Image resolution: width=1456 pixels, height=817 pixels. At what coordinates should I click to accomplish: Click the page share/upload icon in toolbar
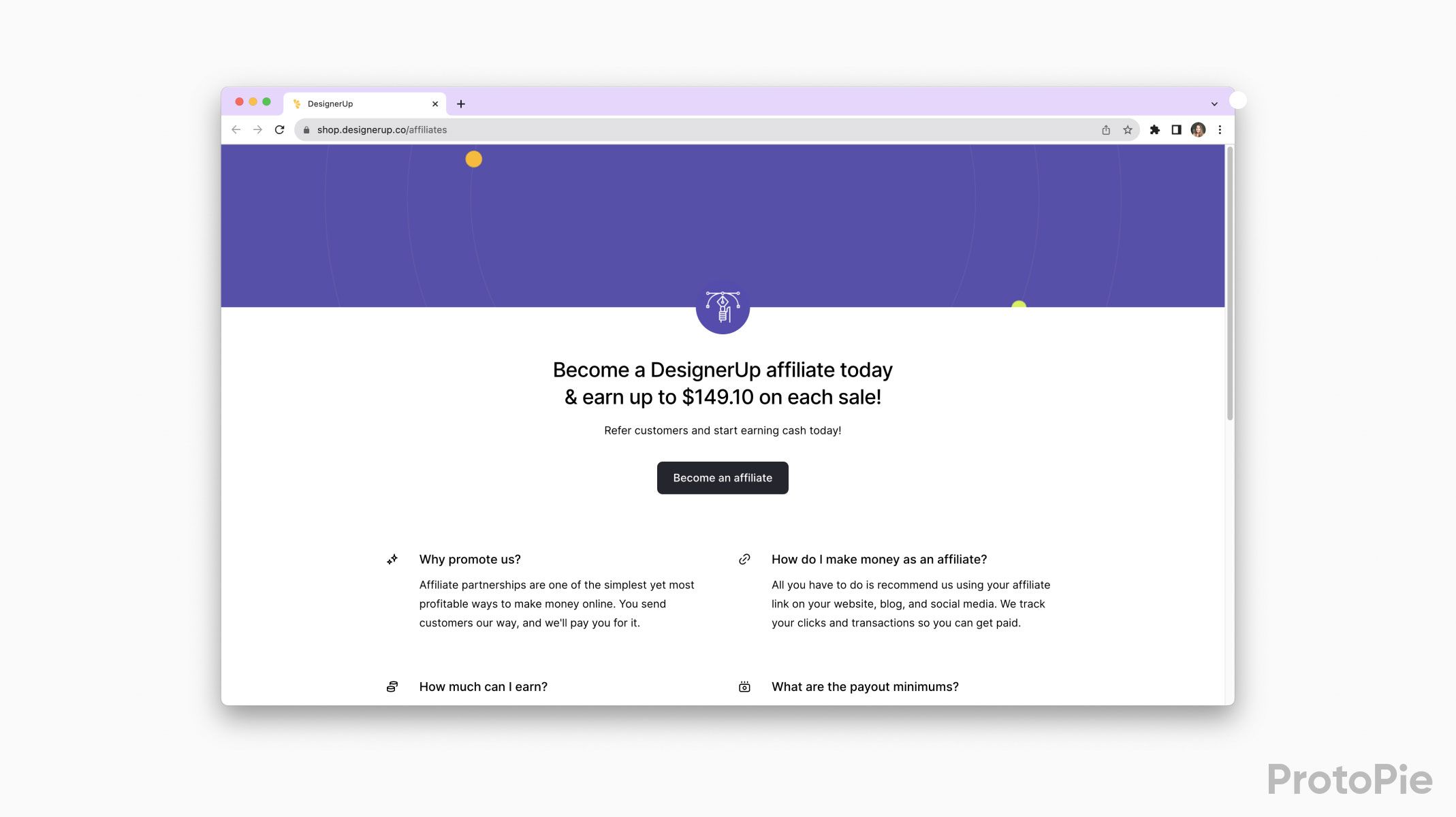1107,129
